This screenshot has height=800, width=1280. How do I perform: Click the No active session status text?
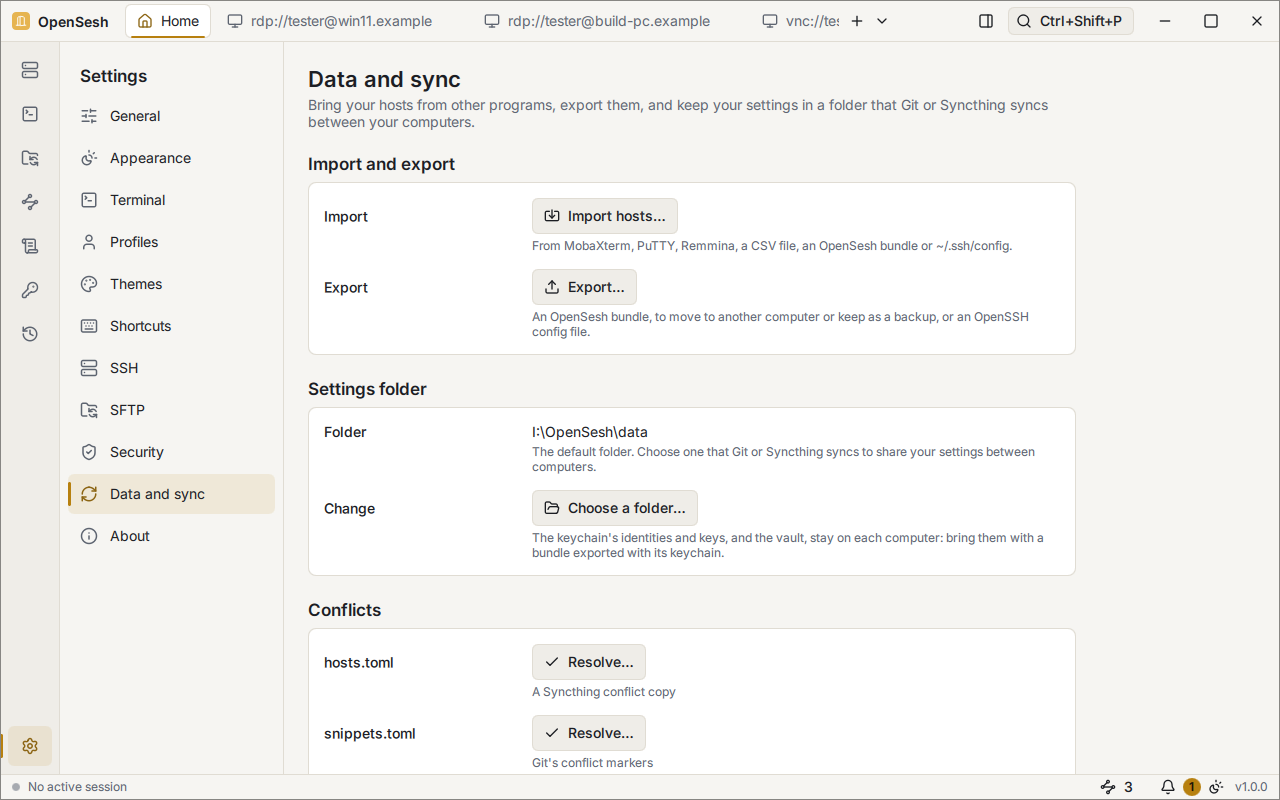pos(77,787)
